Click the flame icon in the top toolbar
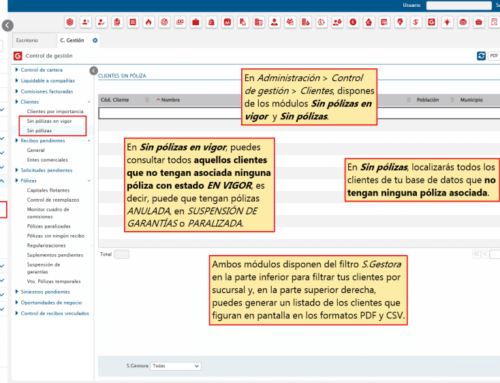 click(149, 22)
